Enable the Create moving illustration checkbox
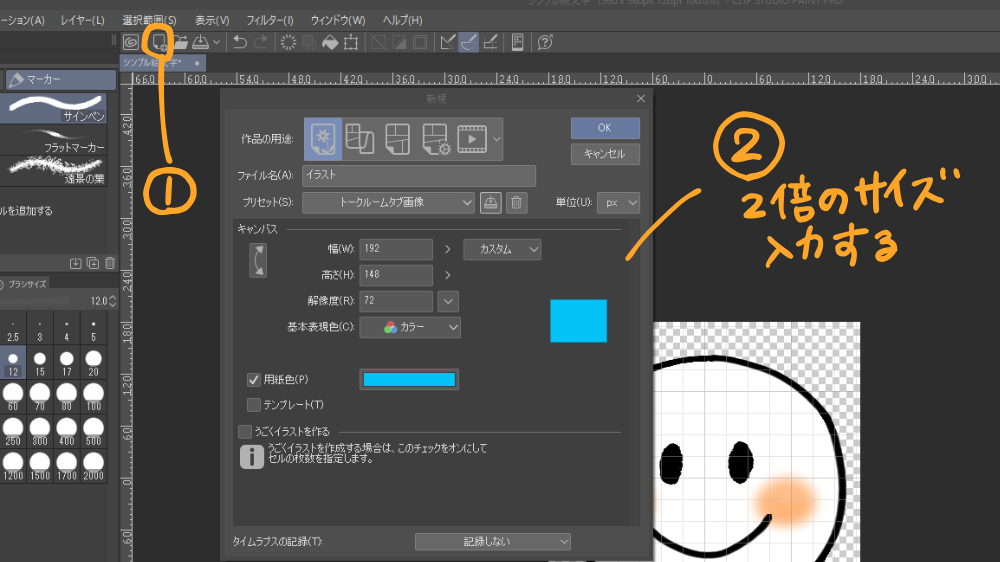1000x562 pixels. click(x=245, y=432)
